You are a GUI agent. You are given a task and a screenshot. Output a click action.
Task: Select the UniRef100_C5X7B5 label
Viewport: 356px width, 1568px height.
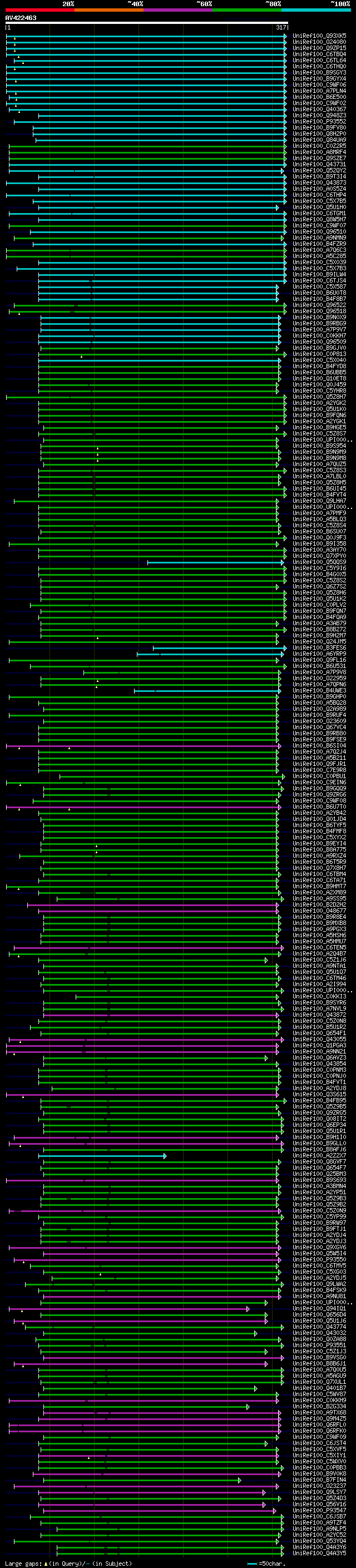point(319,201)
